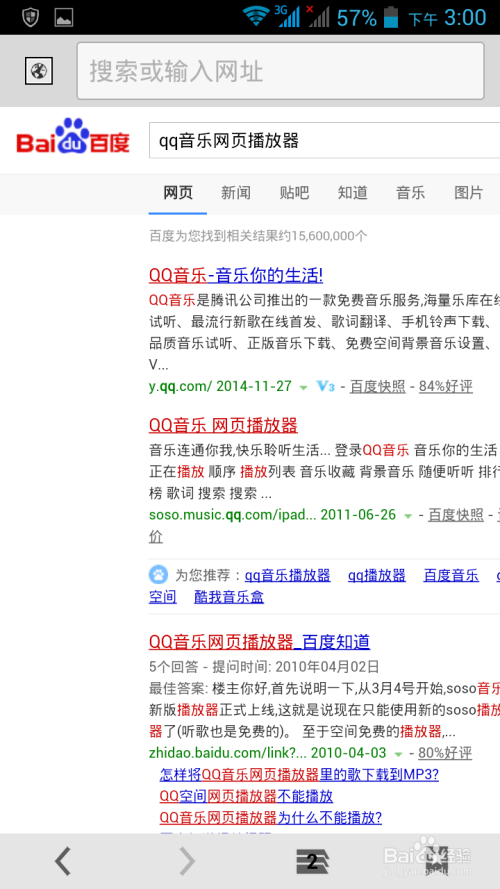
Task: Tap the 3G signal strength icon
Action: click(287, 17)
